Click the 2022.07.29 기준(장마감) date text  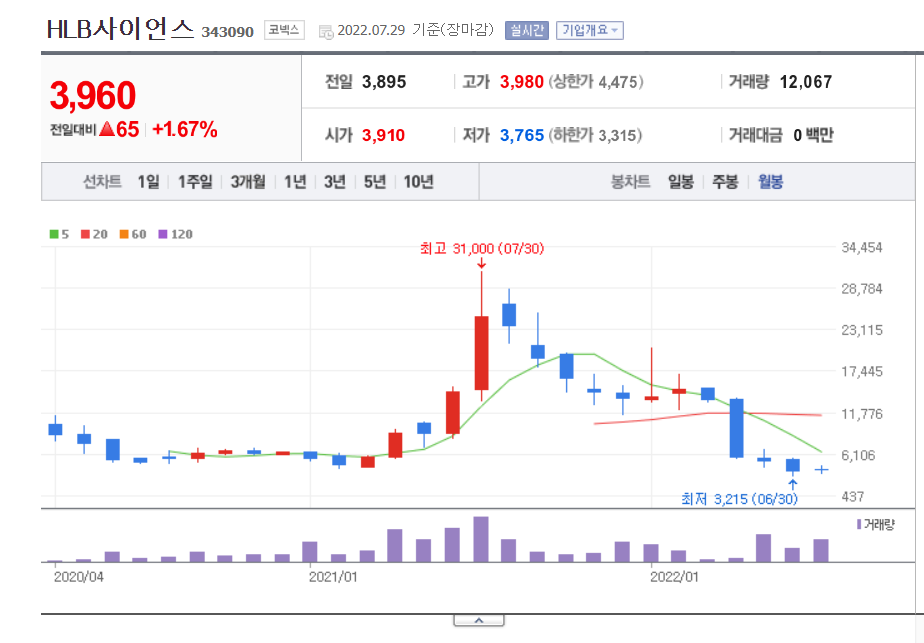(x=415, y=30)
